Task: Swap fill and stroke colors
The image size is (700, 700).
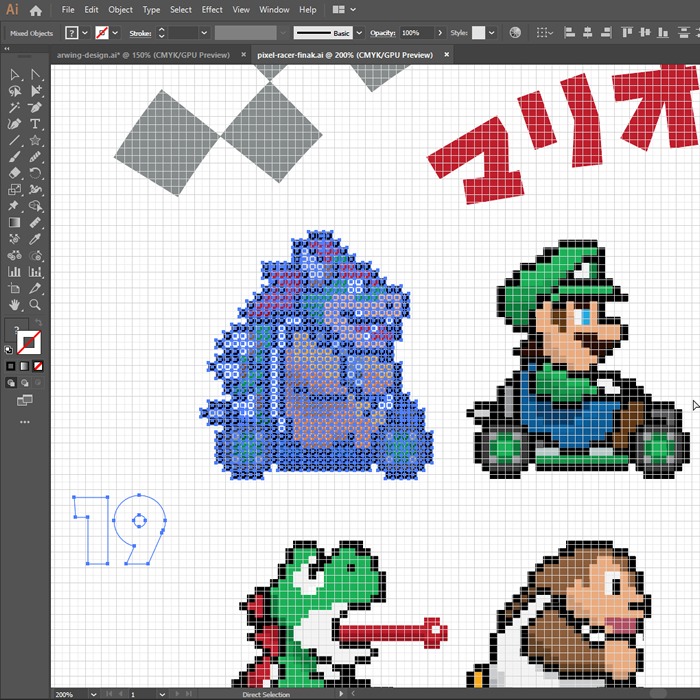Action: click(39, 325)
